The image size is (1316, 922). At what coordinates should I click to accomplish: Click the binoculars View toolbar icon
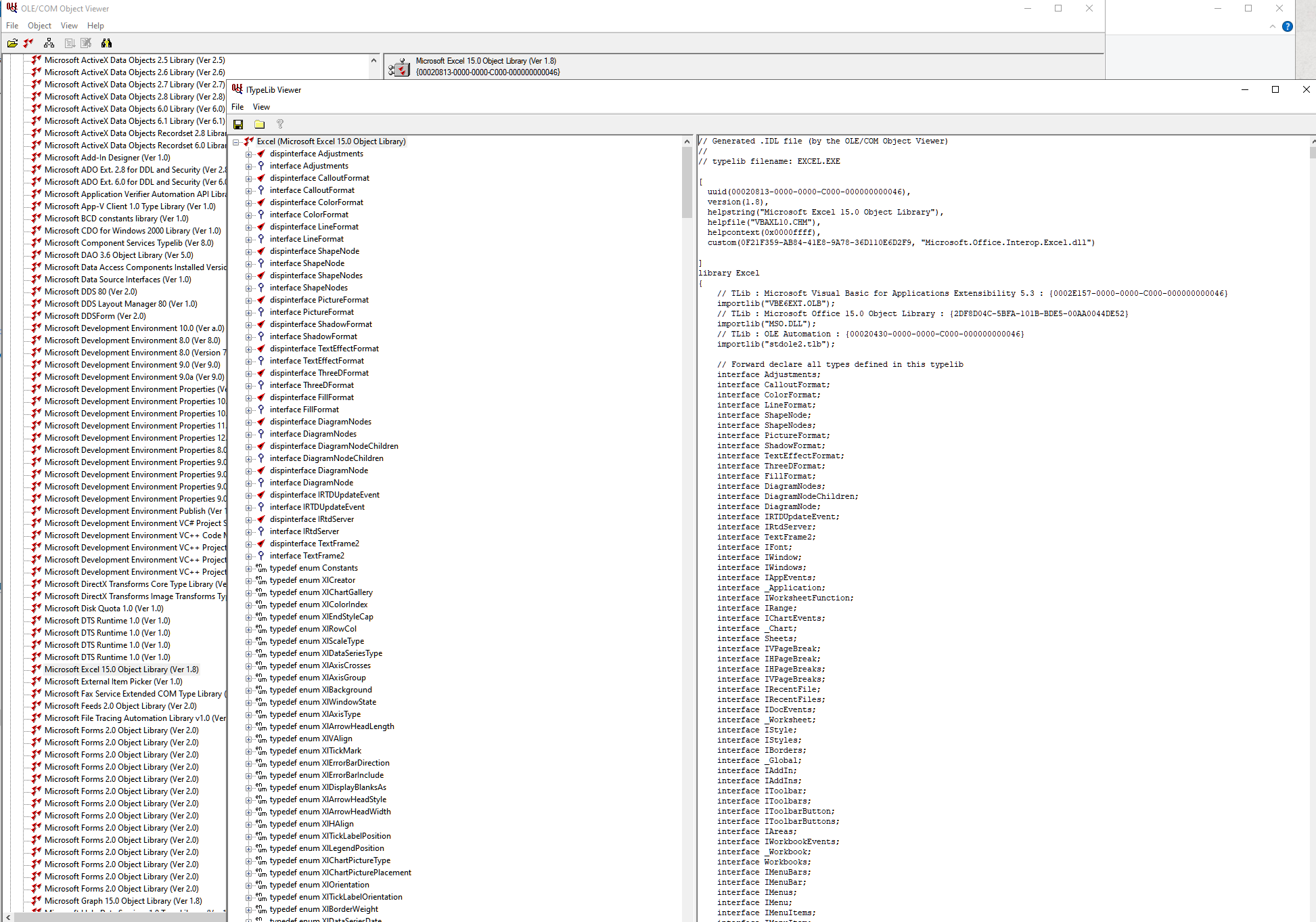(x=106, y=43)
